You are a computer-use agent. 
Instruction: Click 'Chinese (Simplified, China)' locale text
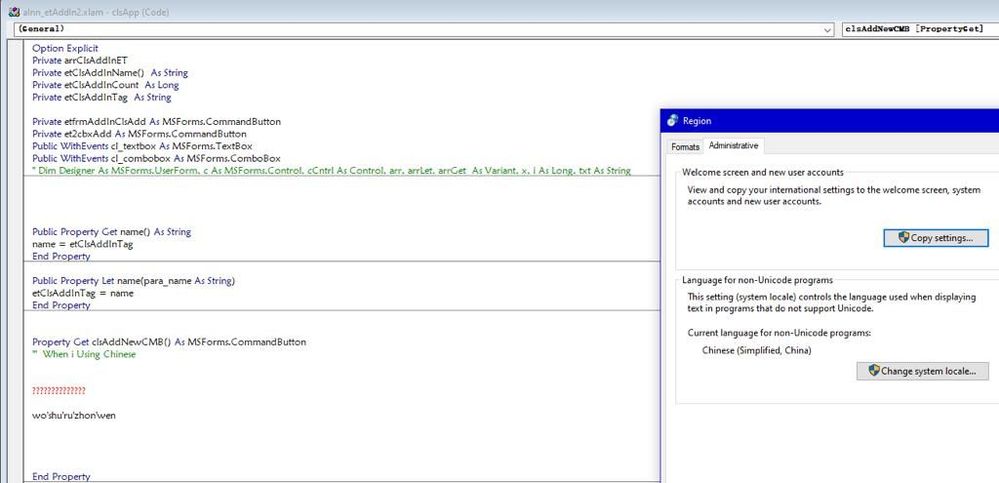pos(757,350)
